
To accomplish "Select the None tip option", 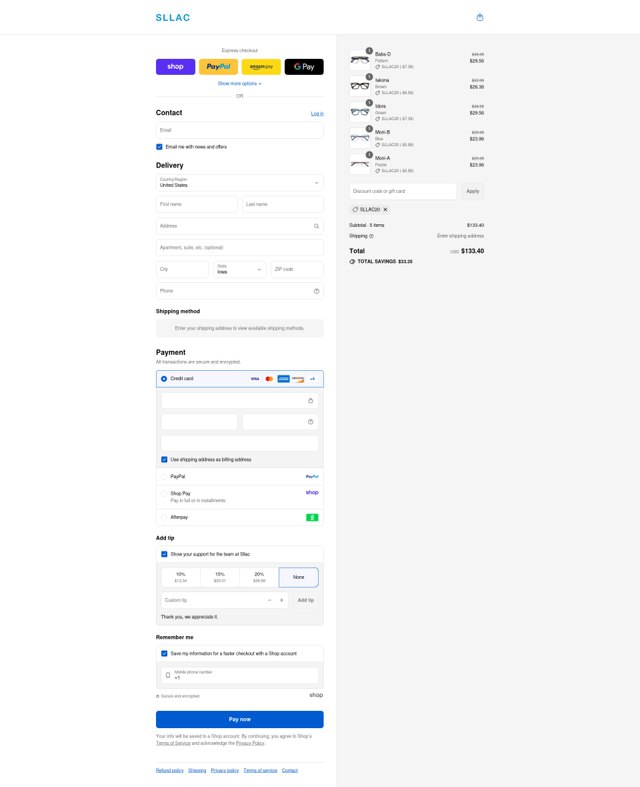I will tap(299, 577).
